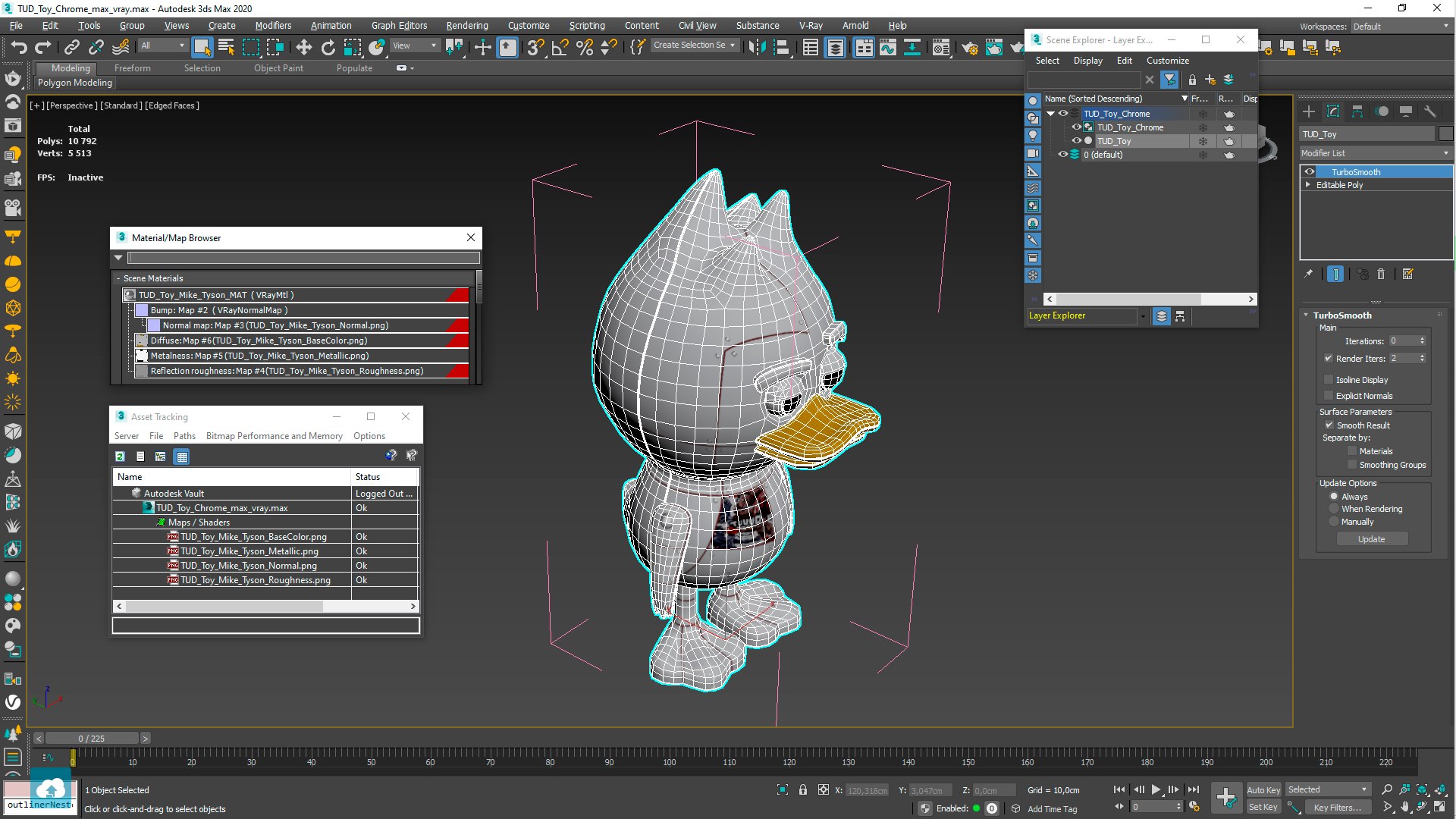The image size is (1456, 819).
Task: Hide the TUD_Toy object via eye icon
Action: tap(1076, 141)
